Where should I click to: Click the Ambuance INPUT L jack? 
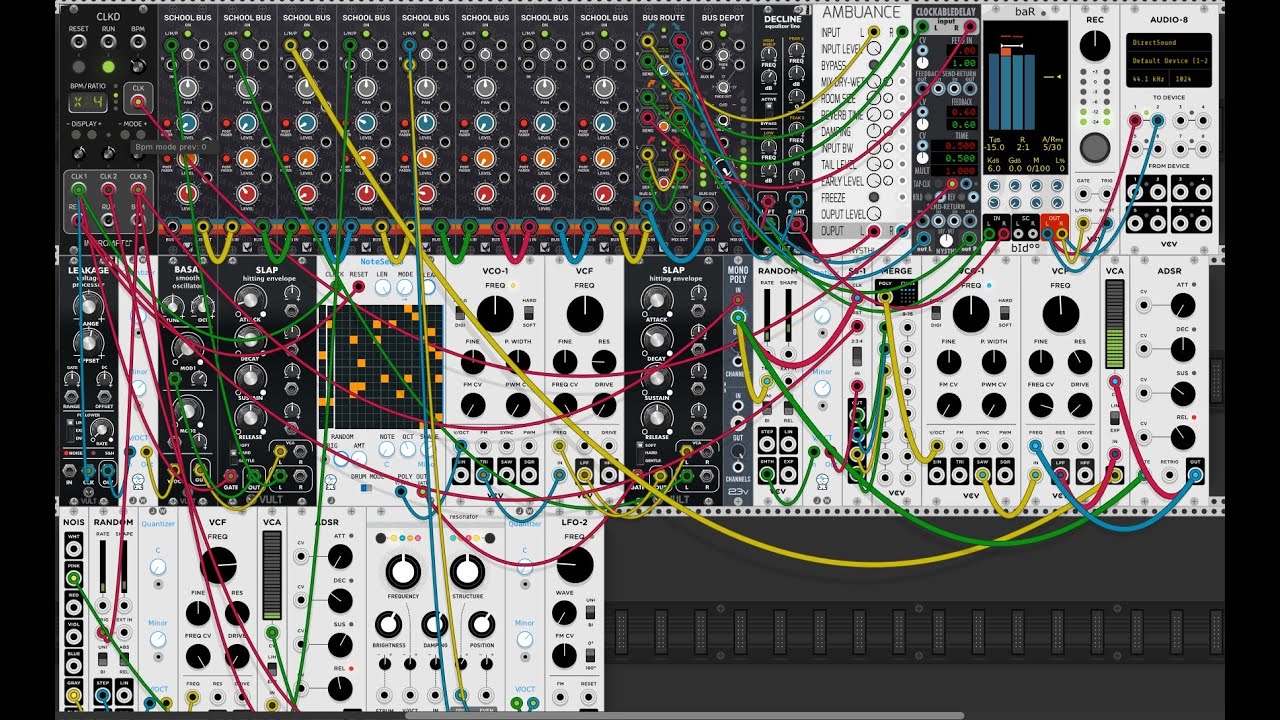pos(872,32)
